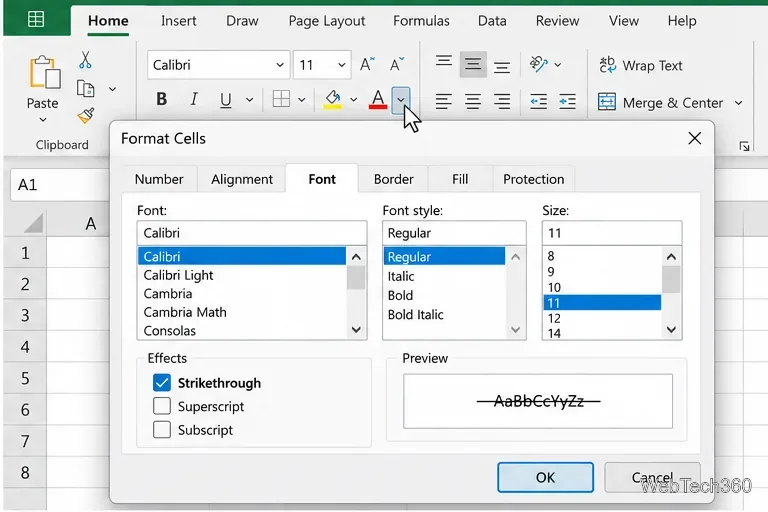Click Cancel in Format Cells dialog
The image size is (768, 512).
pyautogui.click(x=652, y=477)
